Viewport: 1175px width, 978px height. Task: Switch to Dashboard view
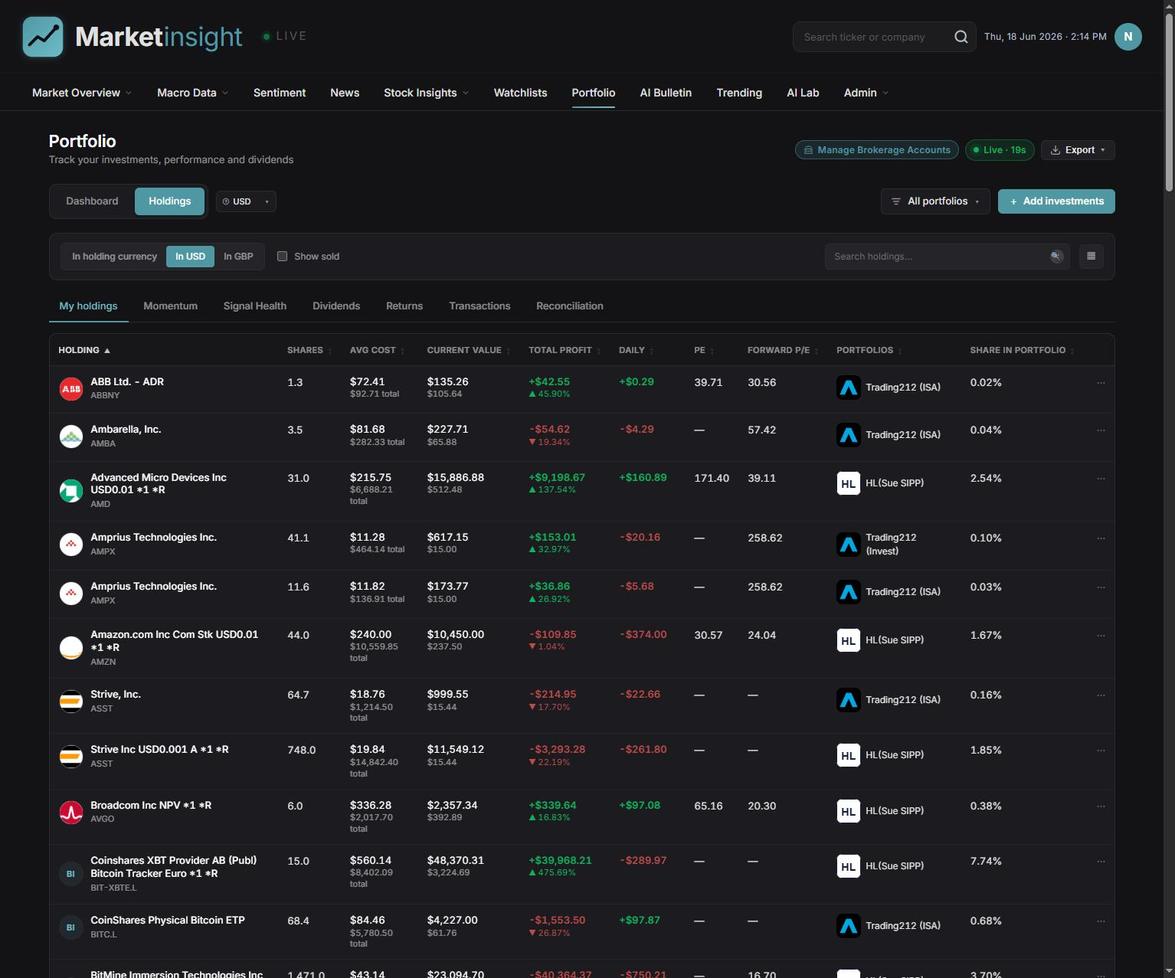tap(92, 201)
